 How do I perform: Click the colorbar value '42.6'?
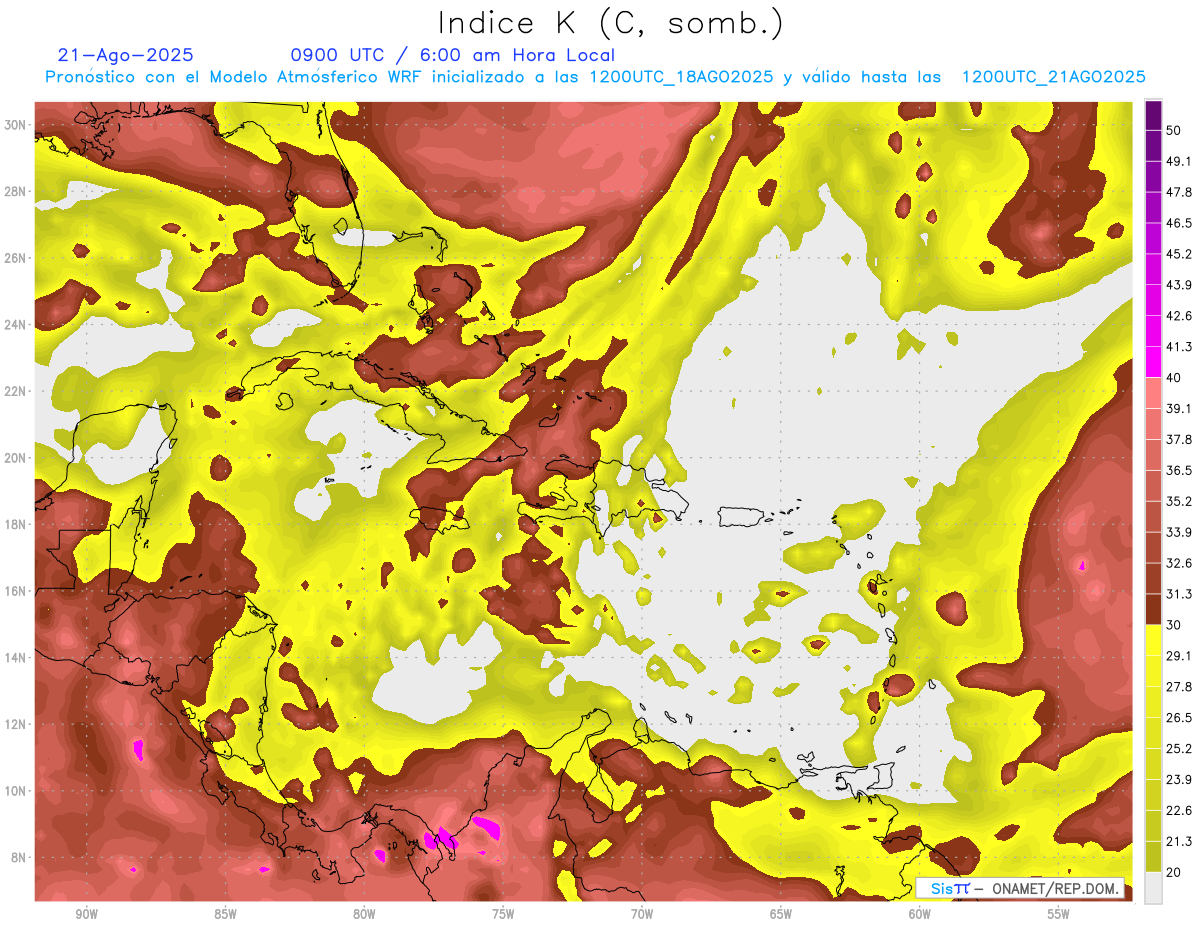pos(1178,316)
